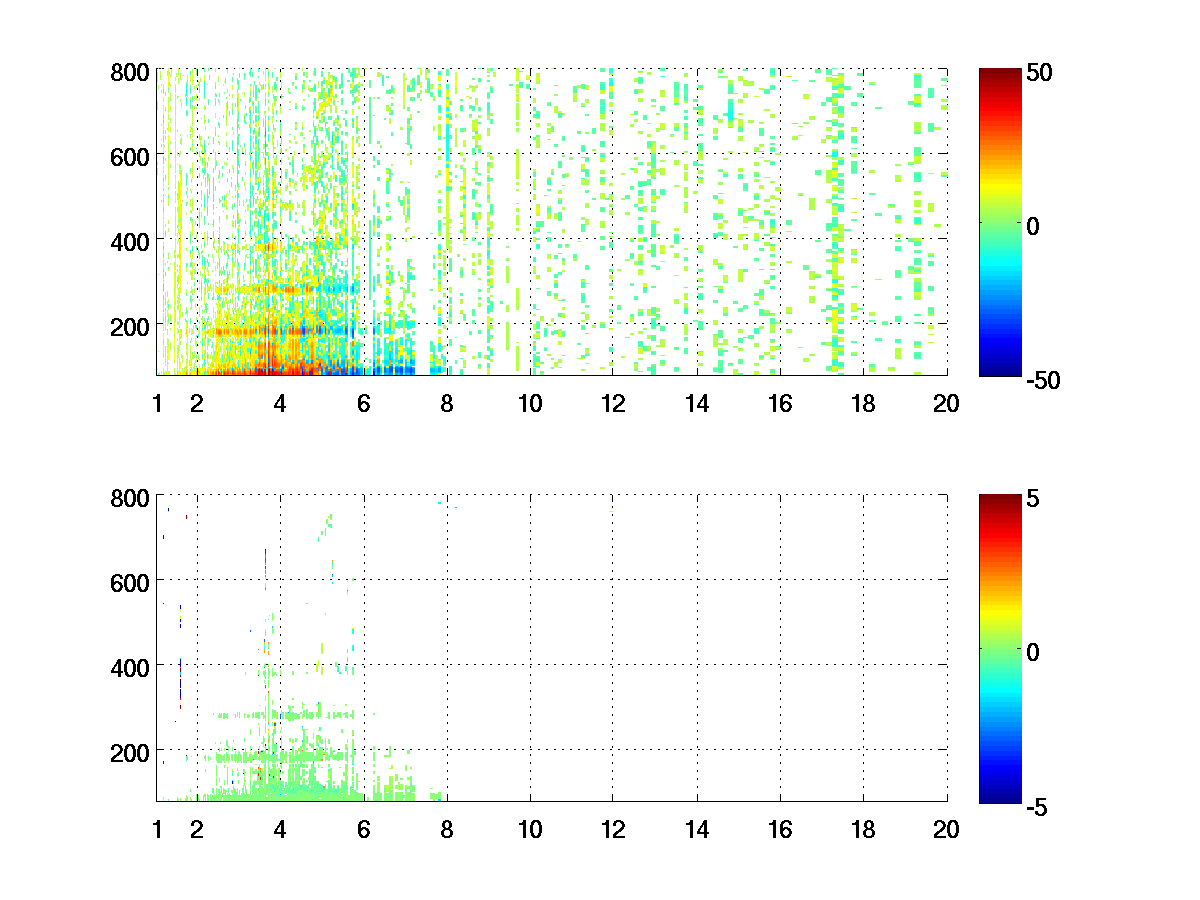
Task: Click x-axis tick 12 under bottom plot
Action: tap(613, 829)
